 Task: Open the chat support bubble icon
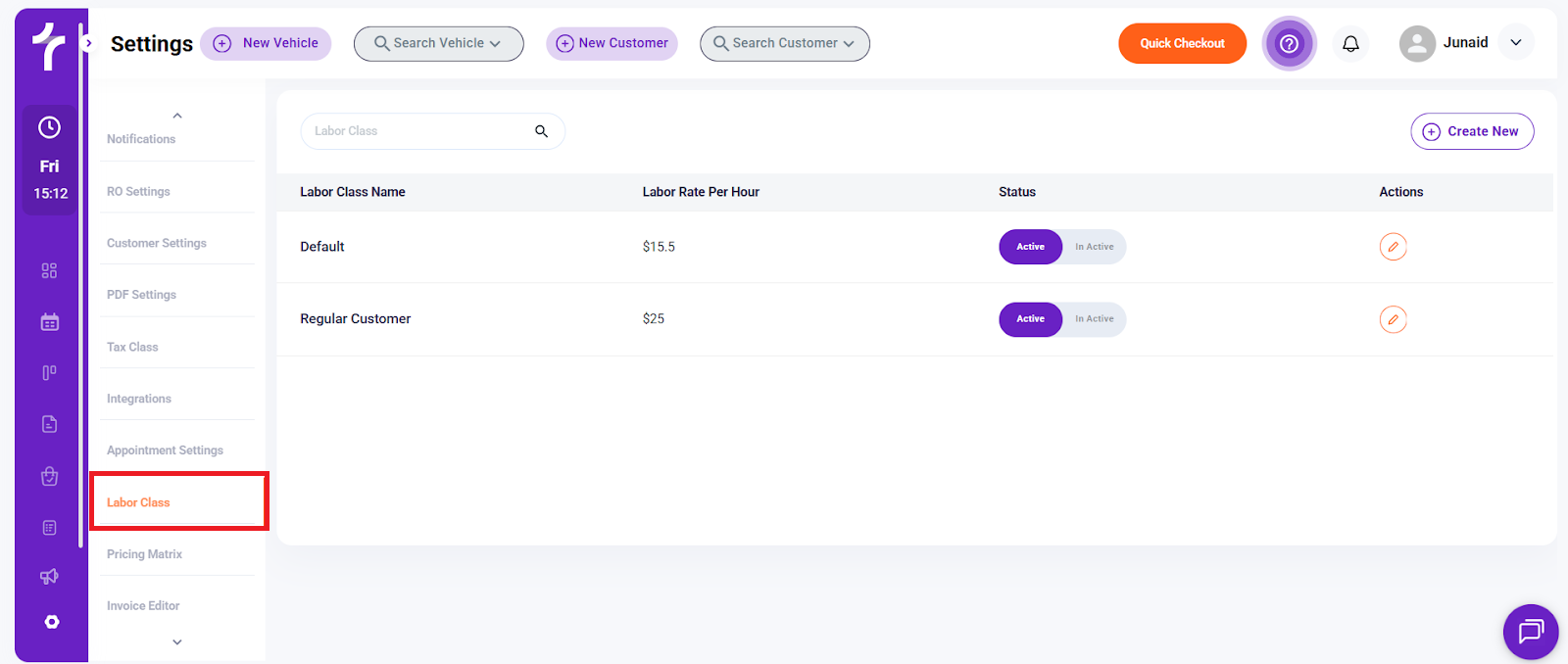(x=1530, y=632)
